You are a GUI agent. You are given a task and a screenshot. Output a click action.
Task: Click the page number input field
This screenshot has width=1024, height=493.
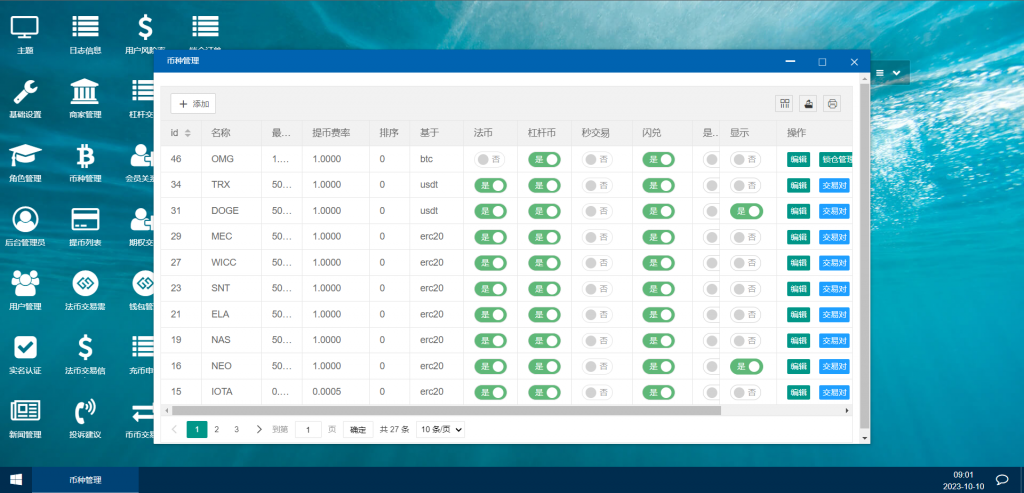(308, 429)
